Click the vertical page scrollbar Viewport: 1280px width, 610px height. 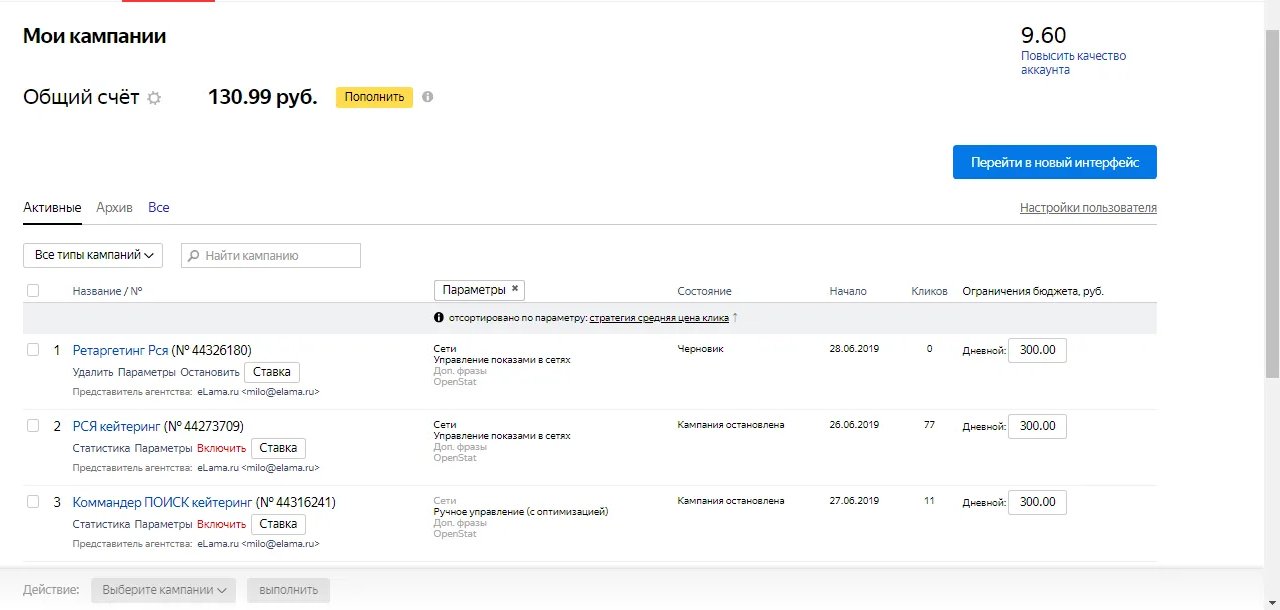tap(1272, 200)
